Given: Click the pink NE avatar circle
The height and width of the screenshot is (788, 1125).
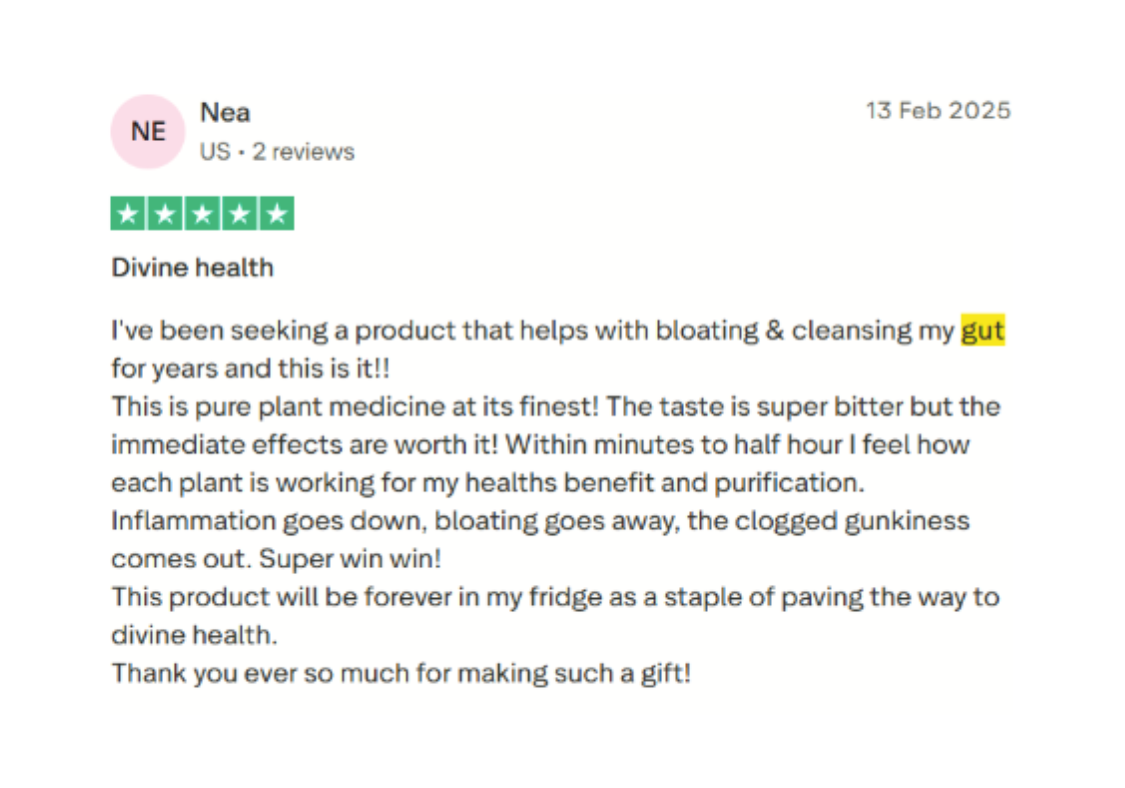Looking at the screenshot, I should [147, 131].
